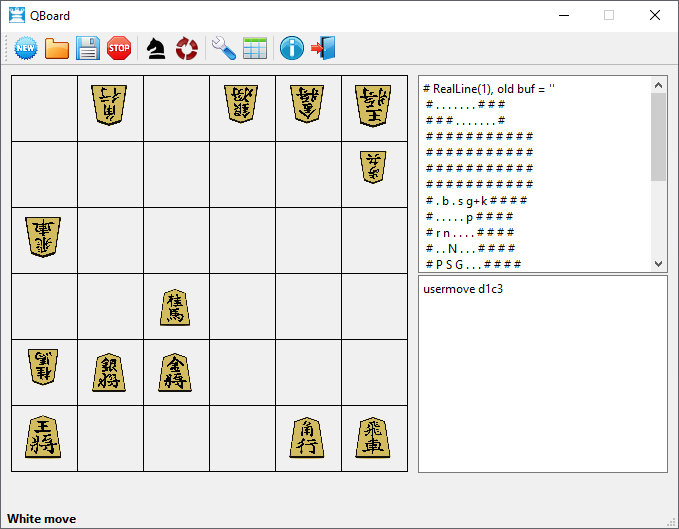Select the white king piece at bottom-left
Viewport: 679px width, 529px height.
point(43,437)
